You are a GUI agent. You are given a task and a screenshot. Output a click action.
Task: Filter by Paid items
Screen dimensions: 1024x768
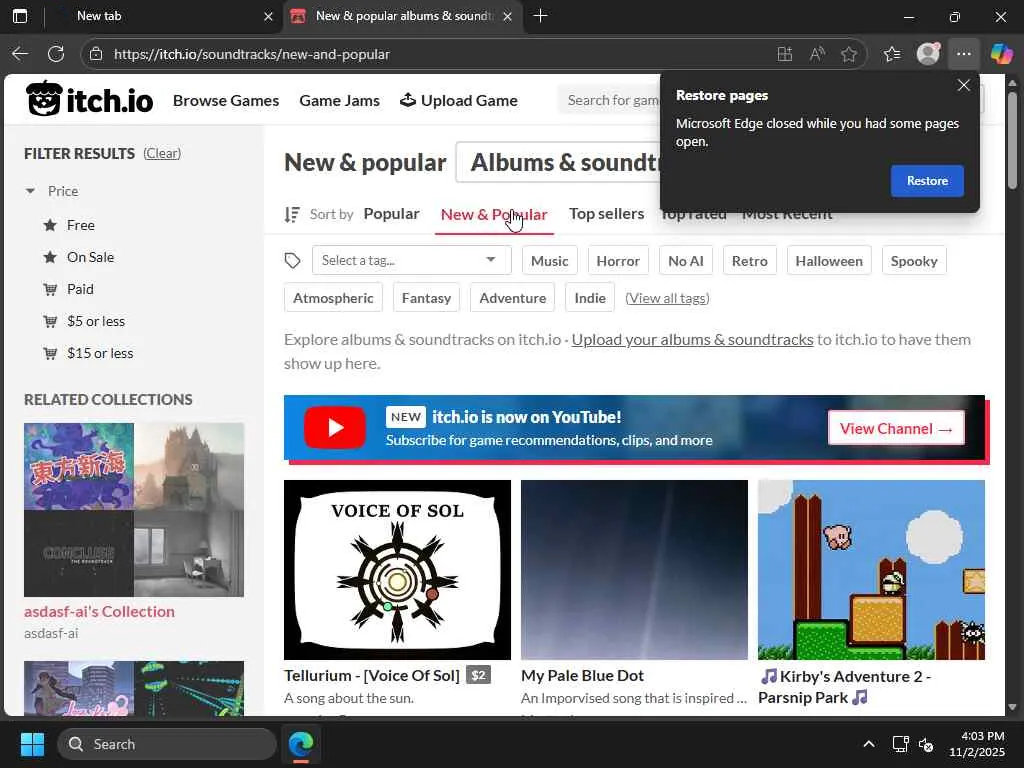[80, 289]
